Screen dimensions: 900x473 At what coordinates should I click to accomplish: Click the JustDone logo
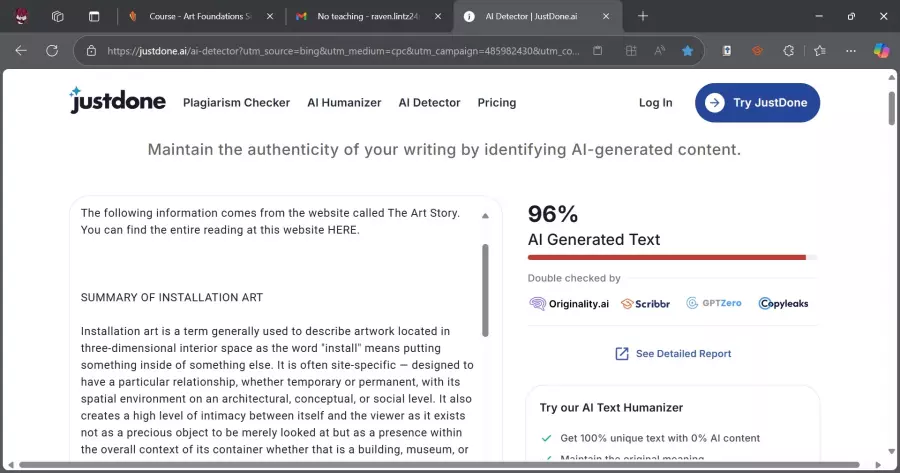coord(118,100)
